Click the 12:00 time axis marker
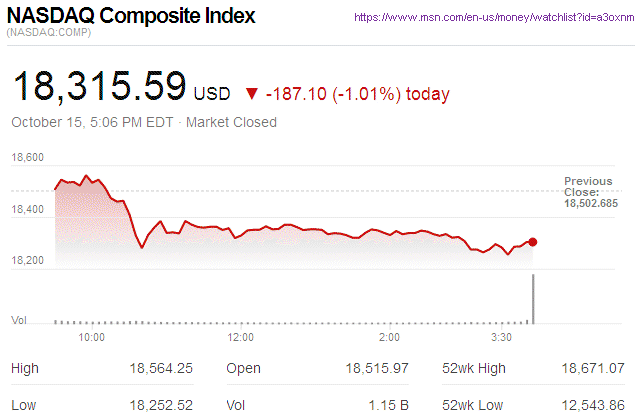 pos(241,338)
